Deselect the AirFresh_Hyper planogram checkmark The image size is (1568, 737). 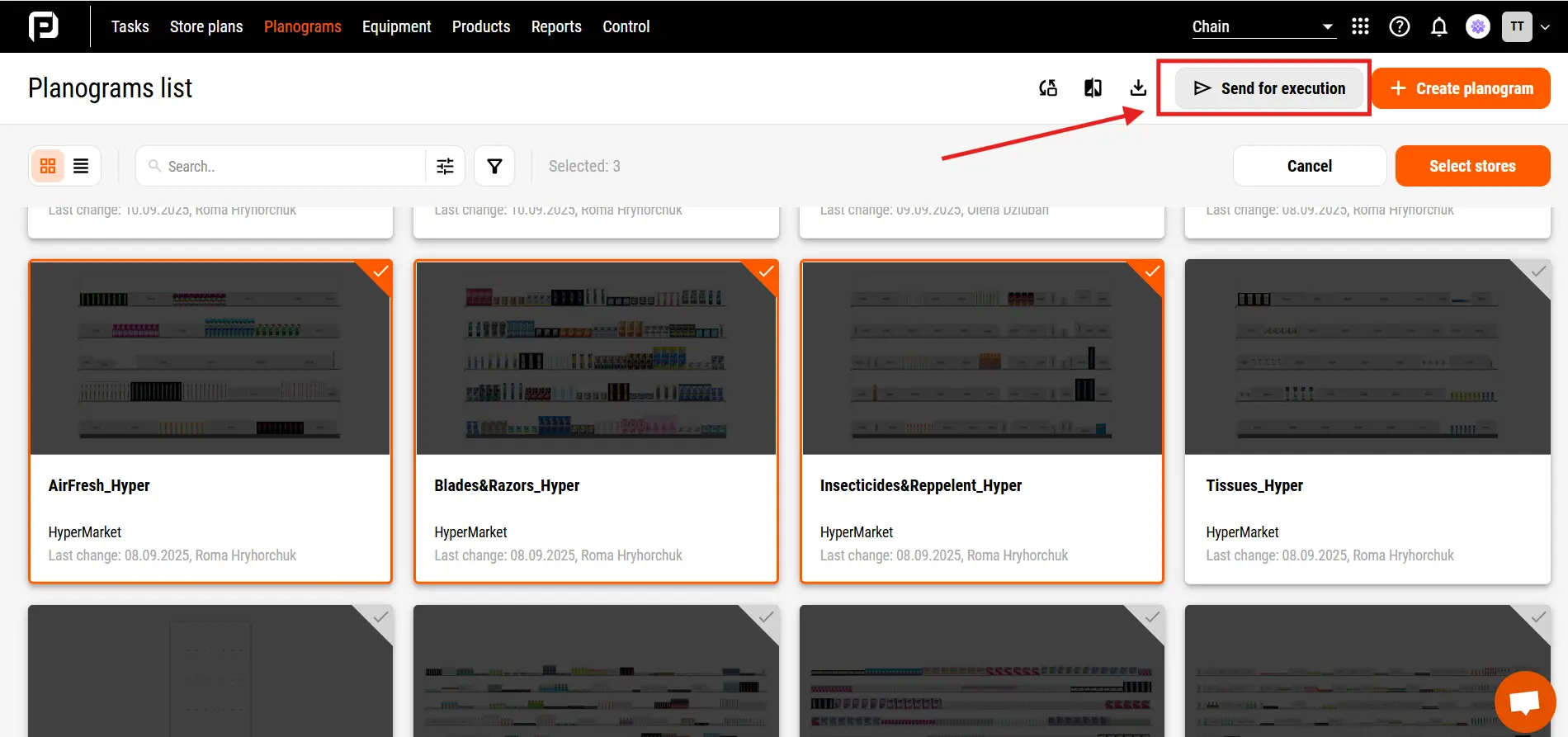[x=380, y=272]
